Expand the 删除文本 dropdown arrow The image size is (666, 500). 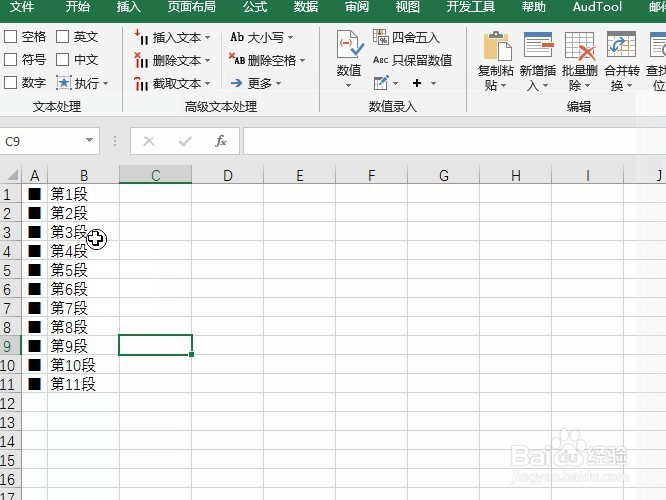(208, 61)
